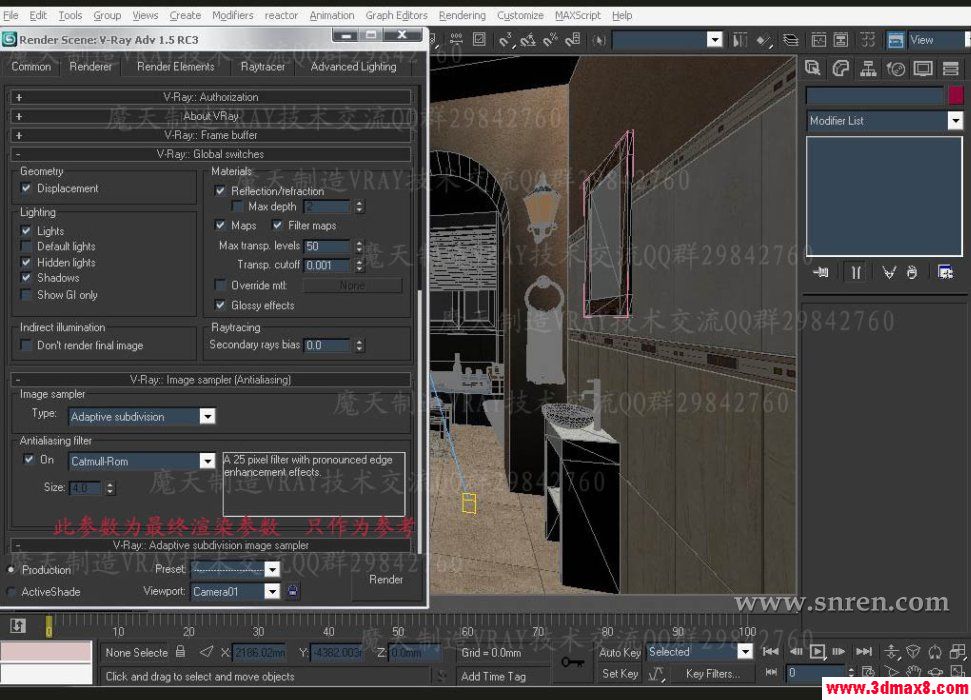971x700 pixels.
Task: Open the Rendering menu
Action: coord(462,15)
